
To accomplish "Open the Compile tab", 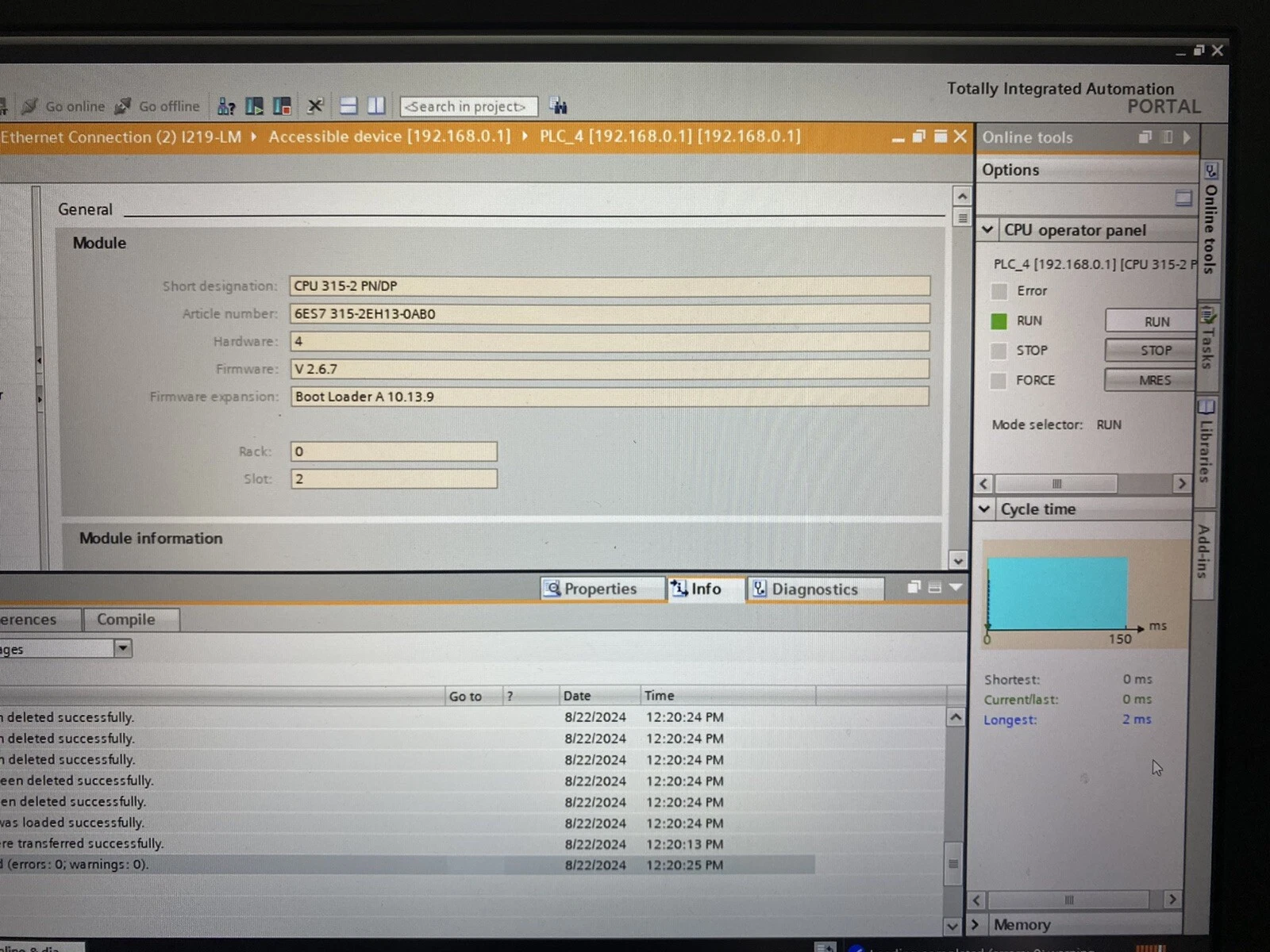I will point(125,620).
